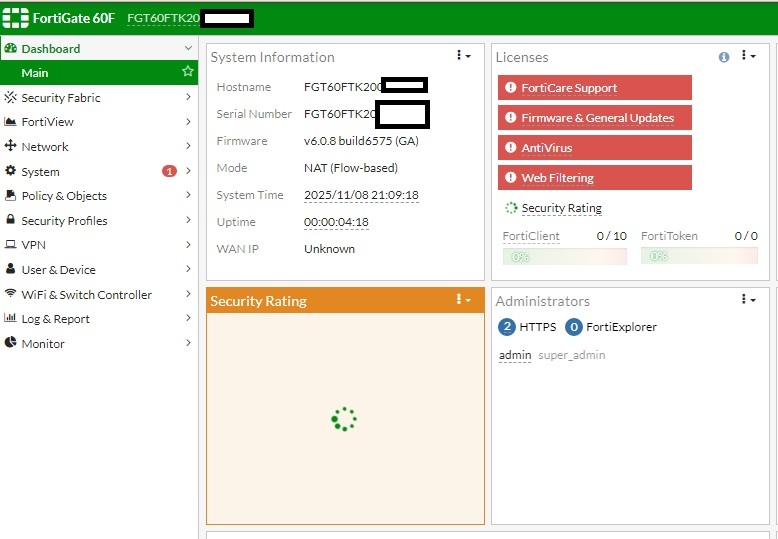Click the FortiClient 0% progress bar

[x=565, y=256]
